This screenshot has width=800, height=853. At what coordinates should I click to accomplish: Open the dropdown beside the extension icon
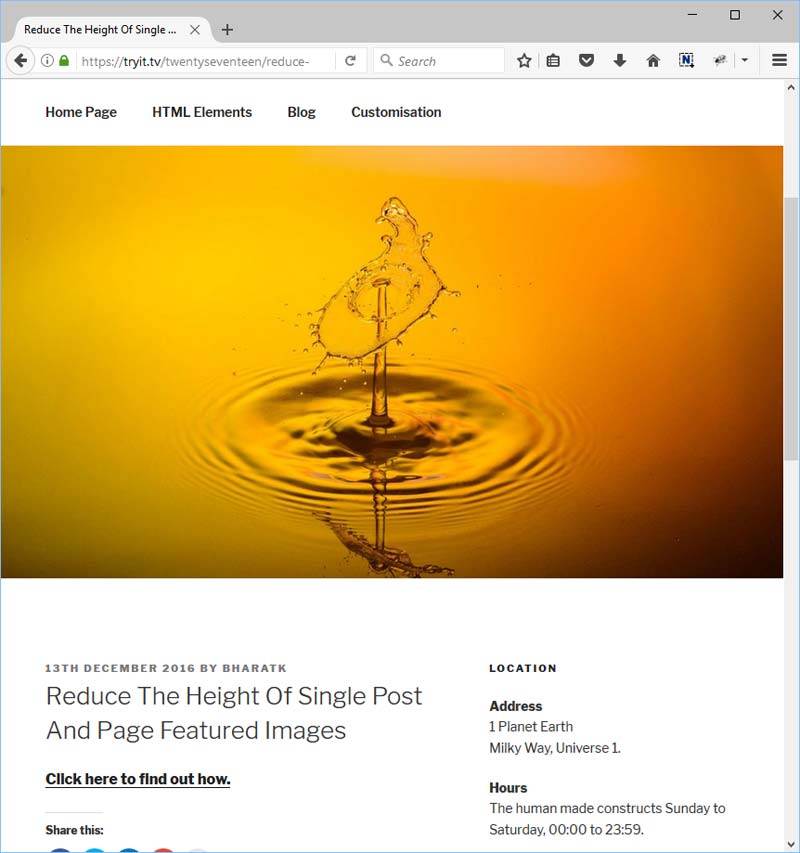click(745, 60)
